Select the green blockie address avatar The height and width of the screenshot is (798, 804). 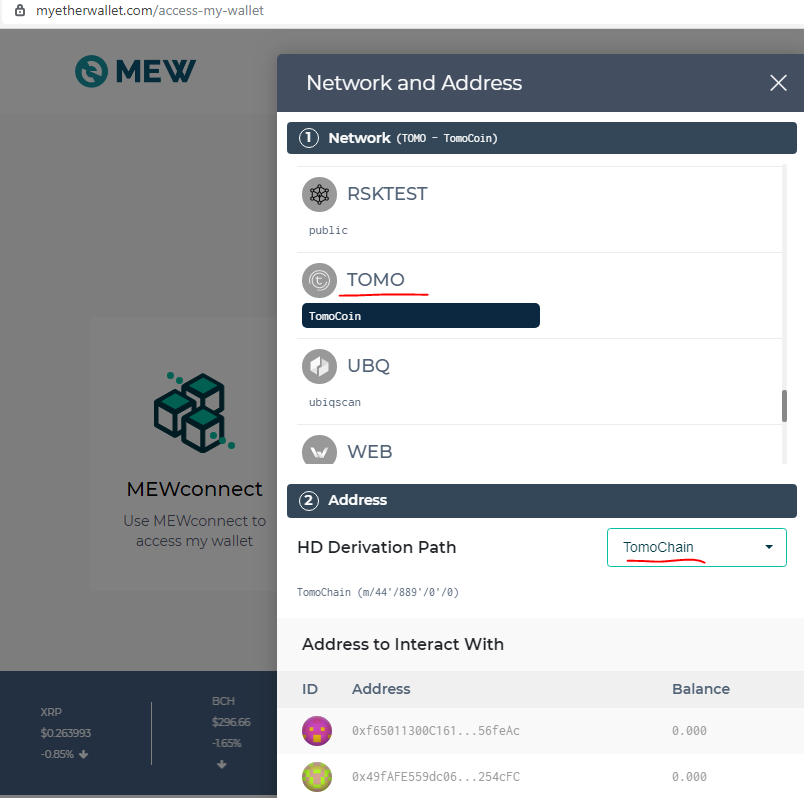tap(316, 777)
